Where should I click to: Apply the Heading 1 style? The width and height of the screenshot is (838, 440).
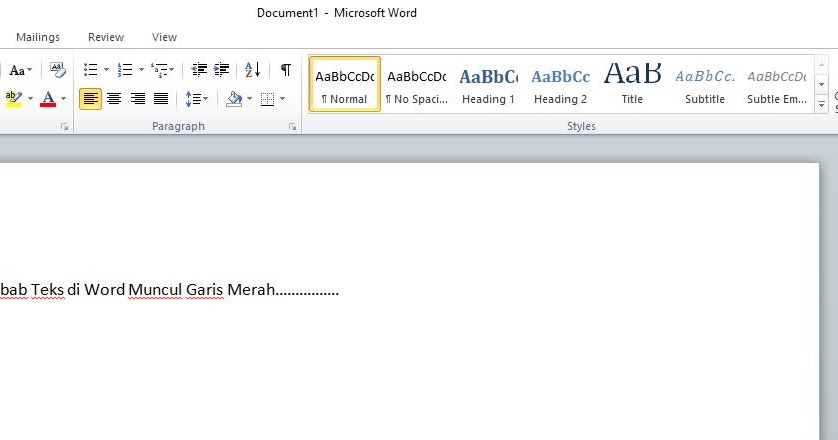[488, 84]
